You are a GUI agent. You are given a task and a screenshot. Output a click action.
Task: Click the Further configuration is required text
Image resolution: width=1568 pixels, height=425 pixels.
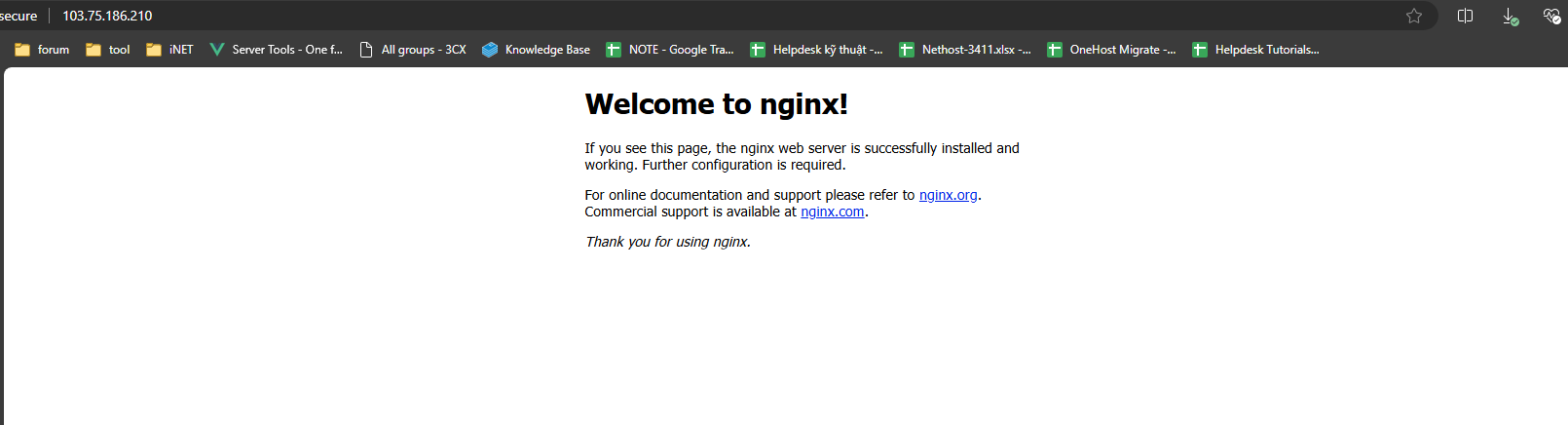click(x=744, y=165)
